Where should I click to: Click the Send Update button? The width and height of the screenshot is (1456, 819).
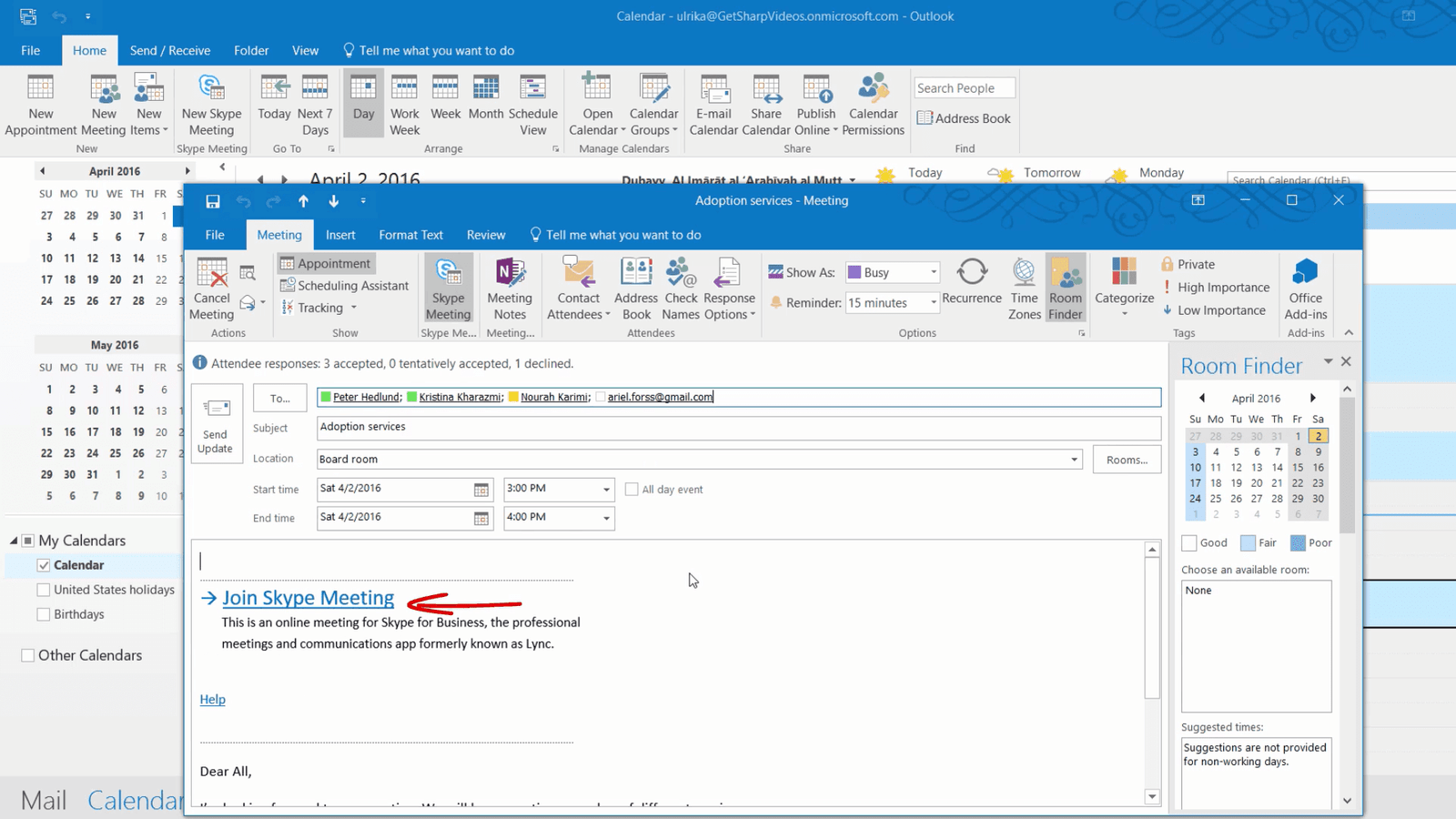[x=216, y=424]
